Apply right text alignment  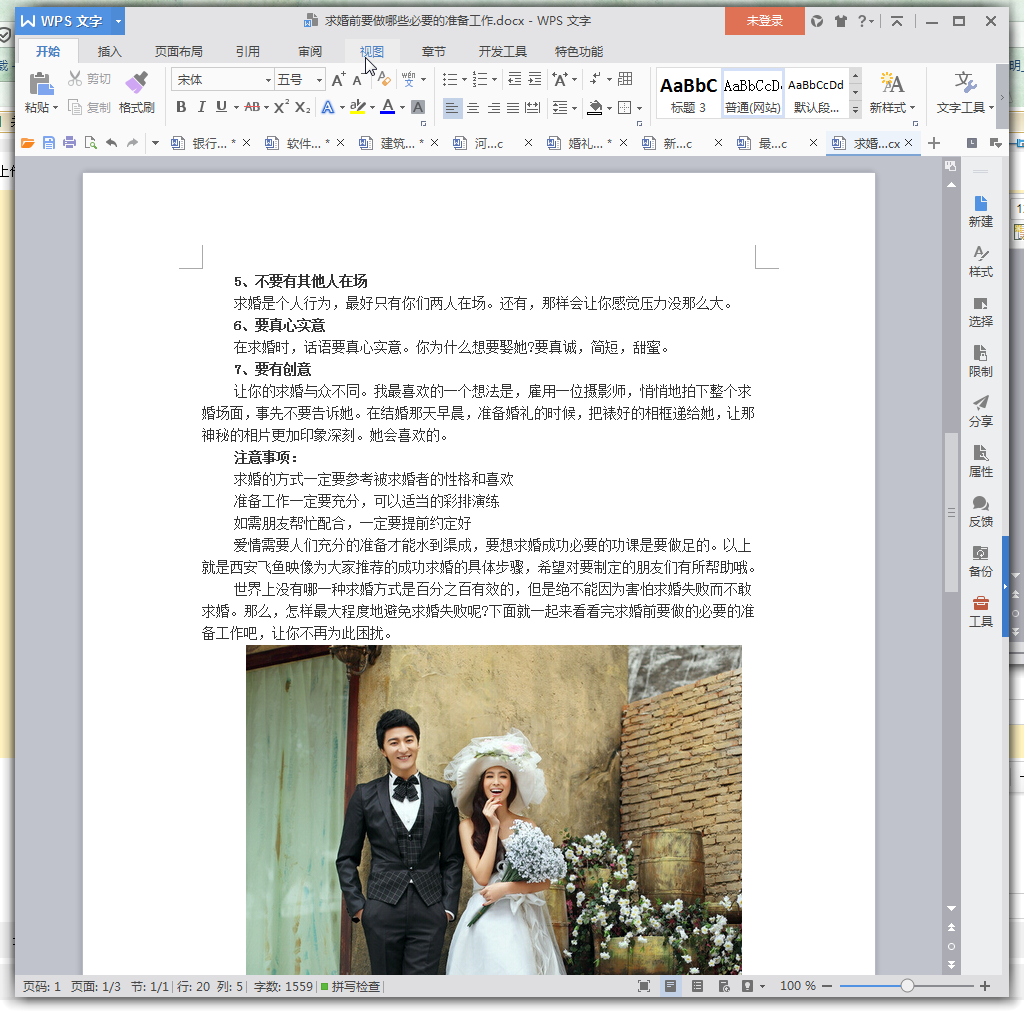(493, 107)
